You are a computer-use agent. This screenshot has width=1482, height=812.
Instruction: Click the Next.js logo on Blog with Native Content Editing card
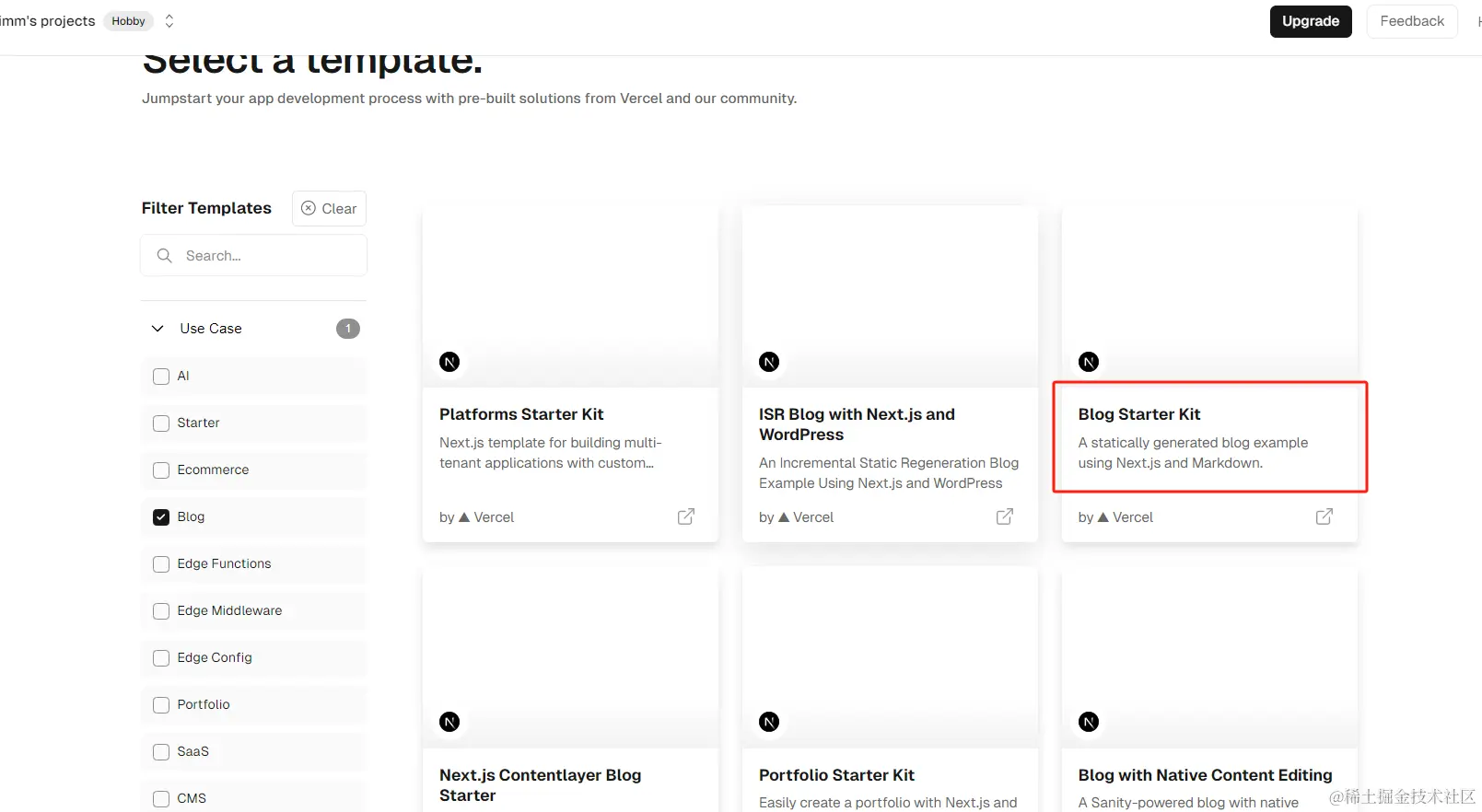point(1089,722)
